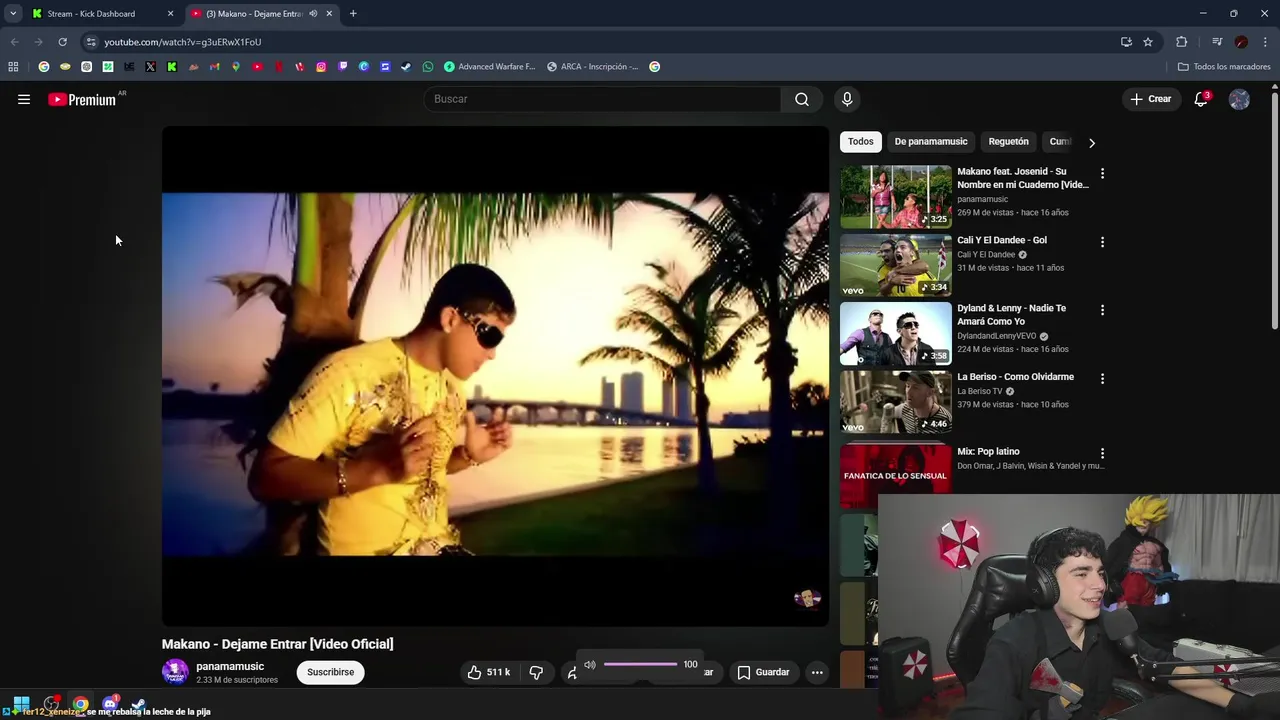Open Chrome extensions puzzle icon
This screenshot has width=1280, height=720.
1182,42
